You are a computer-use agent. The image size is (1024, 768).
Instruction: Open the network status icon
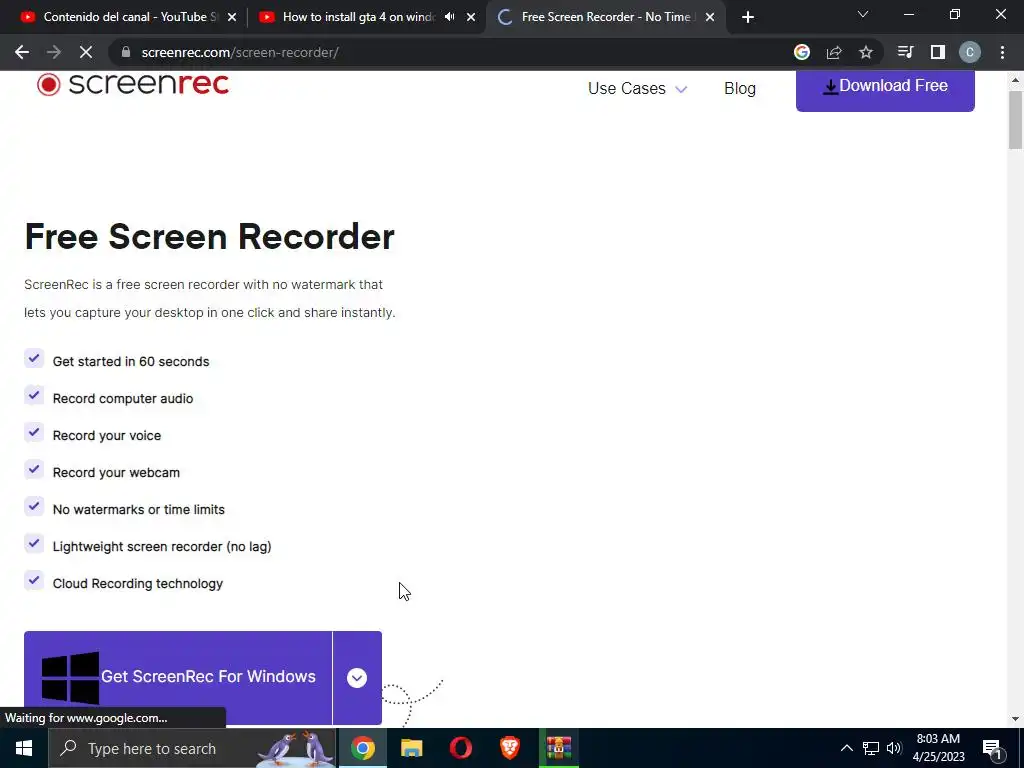pyautogui.click(x=871, y=748)
